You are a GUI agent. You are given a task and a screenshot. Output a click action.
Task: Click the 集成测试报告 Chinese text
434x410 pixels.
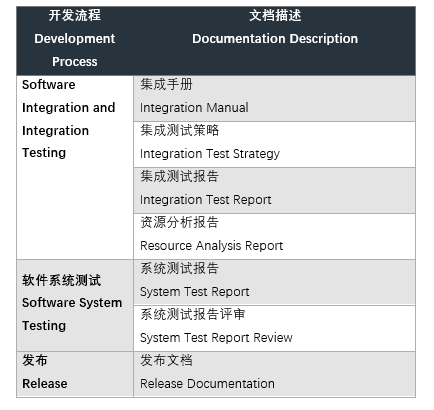[x=179, y=176]
